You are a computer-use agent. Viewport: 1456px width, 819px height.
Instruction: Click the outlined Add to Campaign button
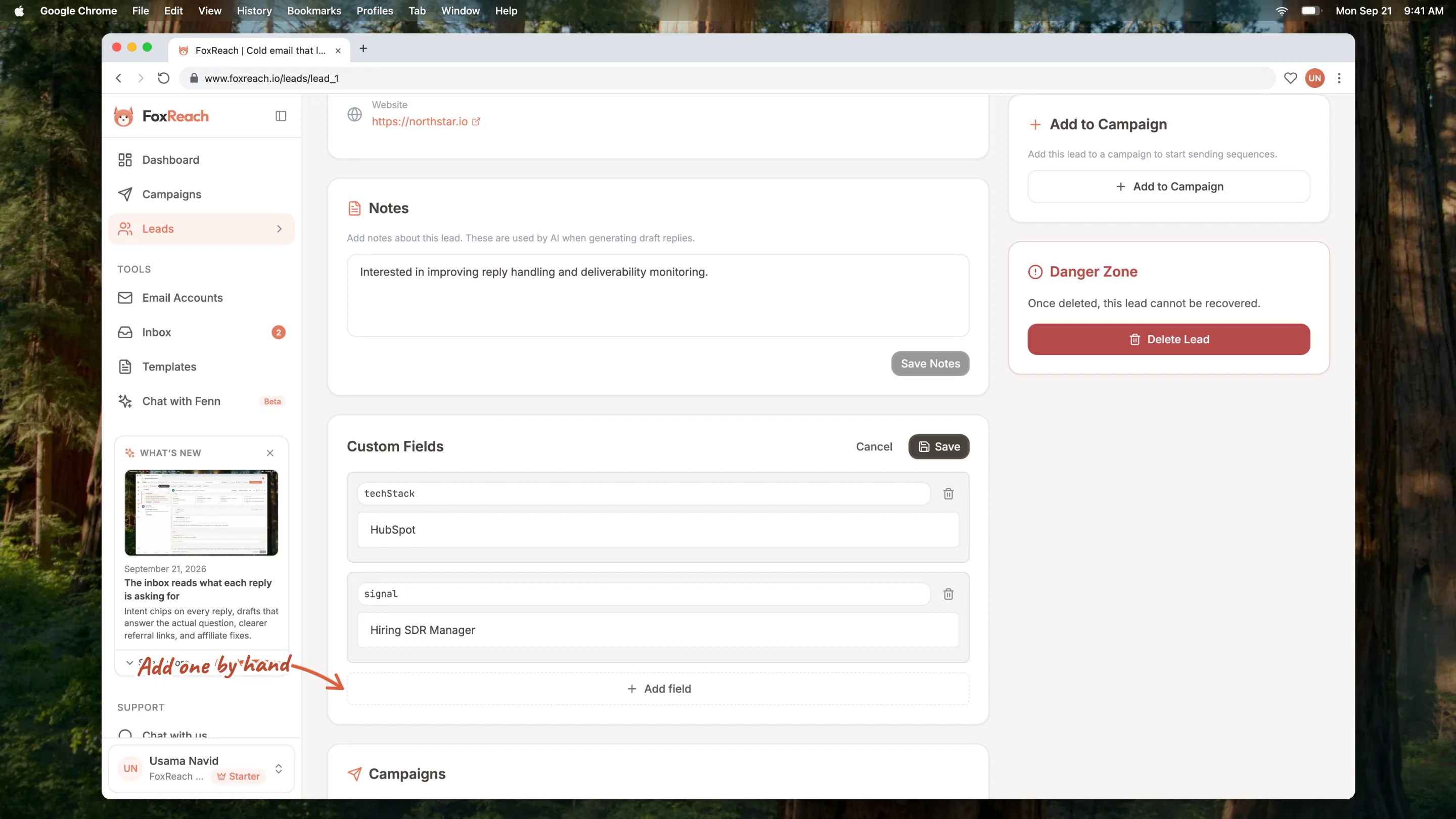point(1168,187)
